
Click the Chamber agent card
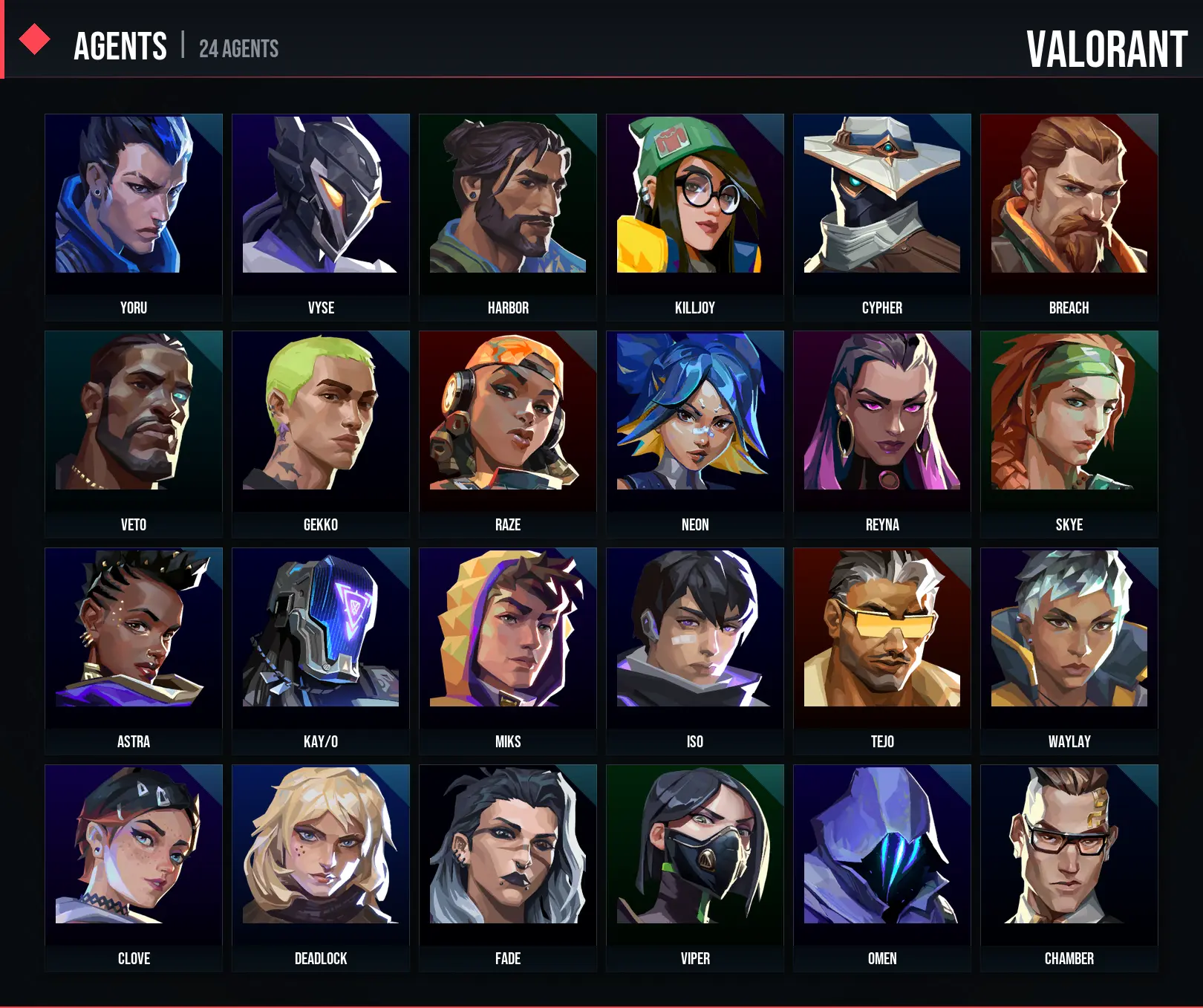click(1069, 868)
